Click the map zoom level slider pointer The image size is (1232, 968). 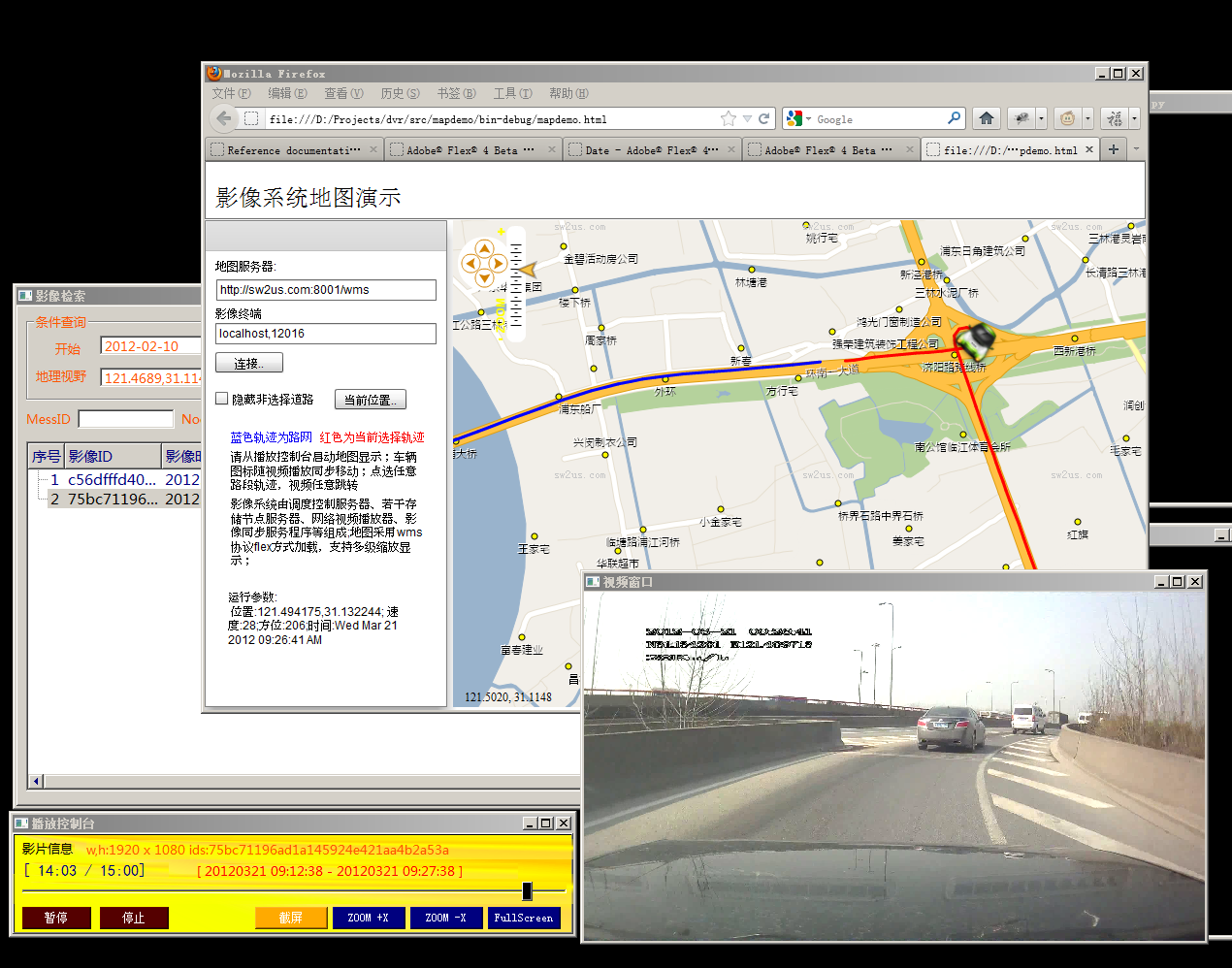(x=528, y=269)
